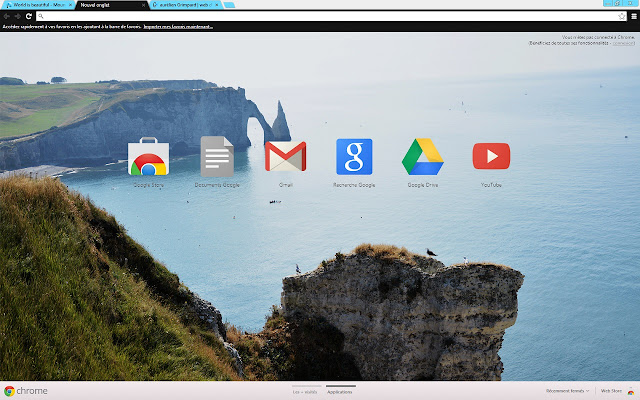Expand 'Récemment fermés' dropdown

(568, 391)
